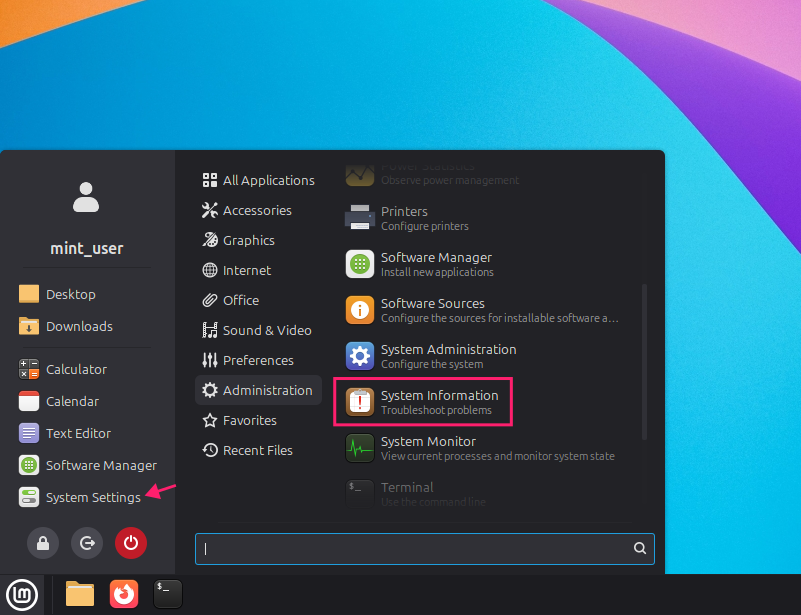Select the Office category
The width and height of the screenshot is (801, 615).
click(258, 300)
